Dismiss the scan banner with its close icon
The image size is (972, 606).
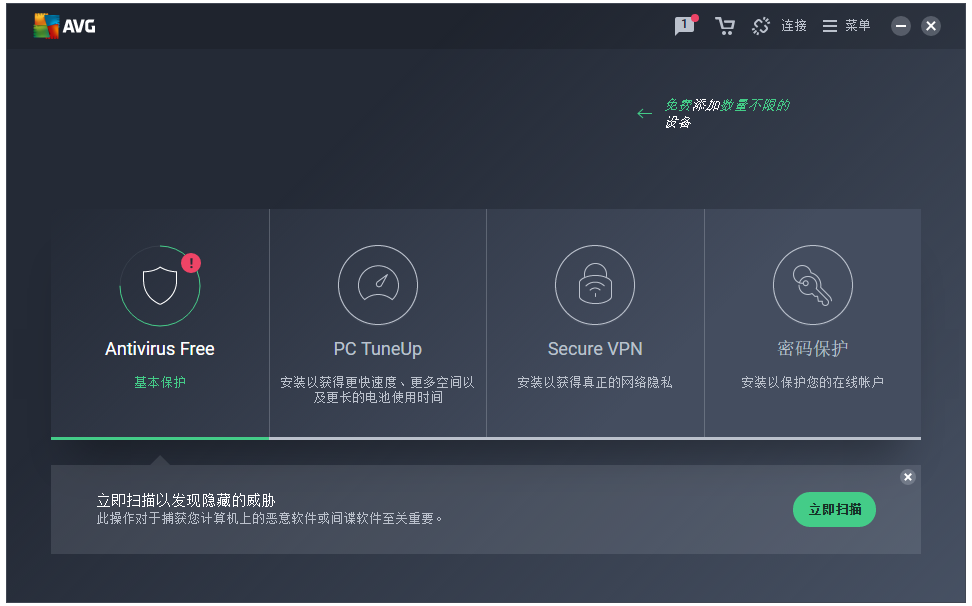click(908, 476)
